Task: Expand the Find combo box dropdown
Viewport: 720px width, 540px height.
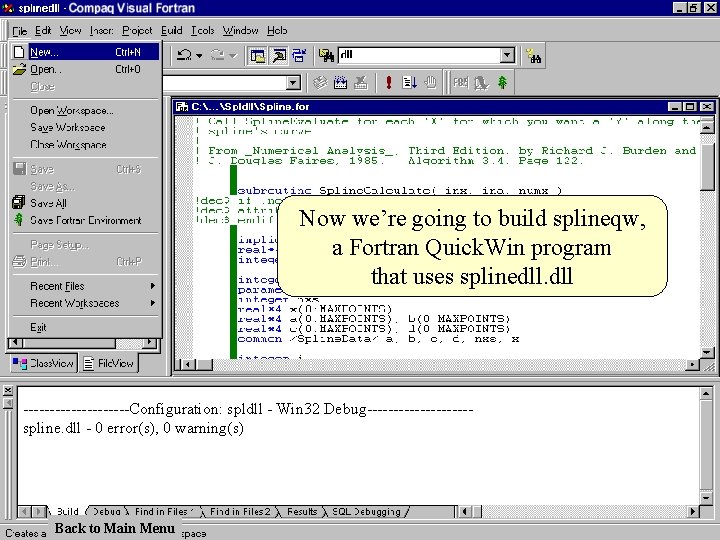Action: pos(507,56)
